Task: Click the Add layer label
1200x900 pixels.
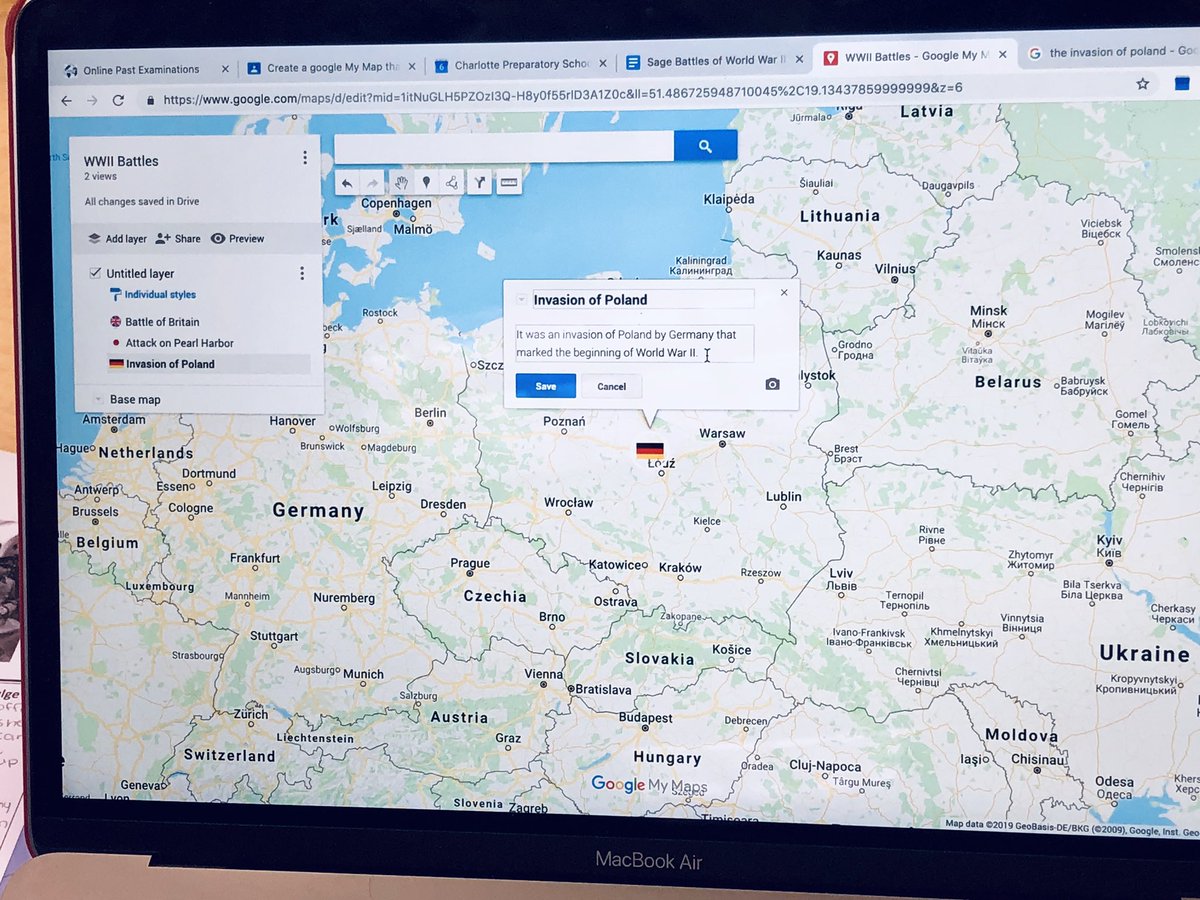Action: point(126,239)
